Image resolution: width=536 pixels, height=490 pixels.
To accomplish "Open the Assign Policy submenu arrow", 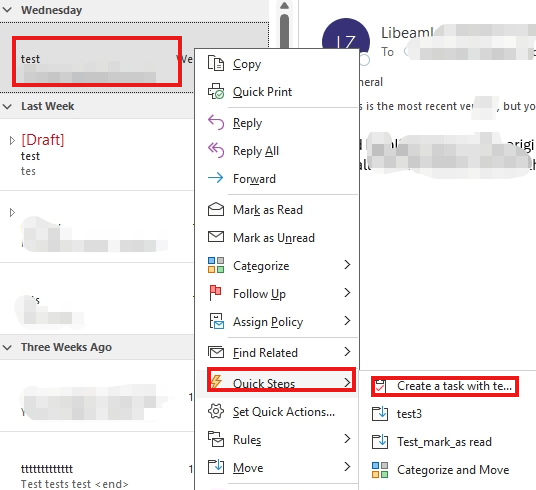I will 347,321.
